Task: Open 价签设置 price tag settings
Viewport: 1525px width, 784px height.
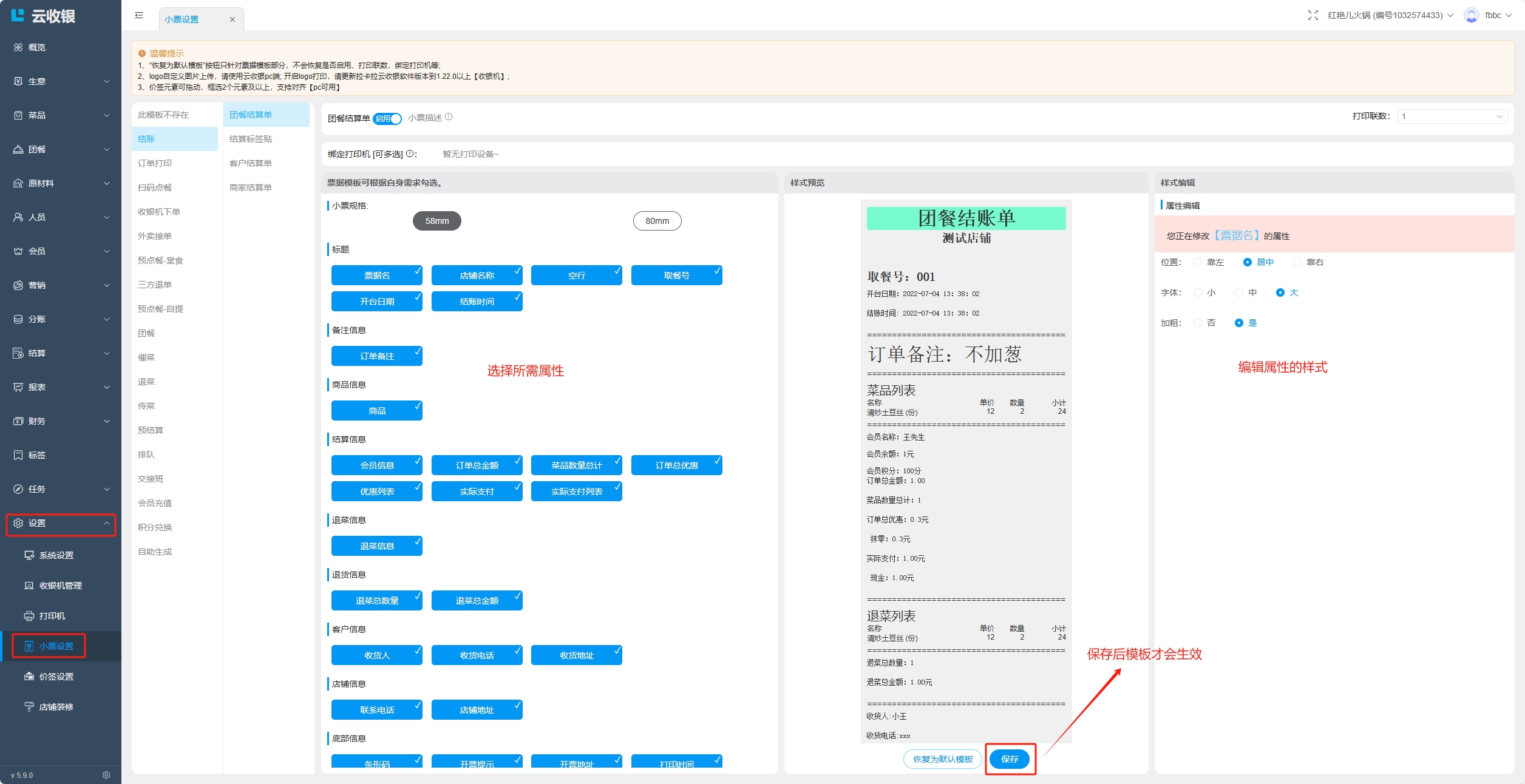Action: (x=56, y=677)
